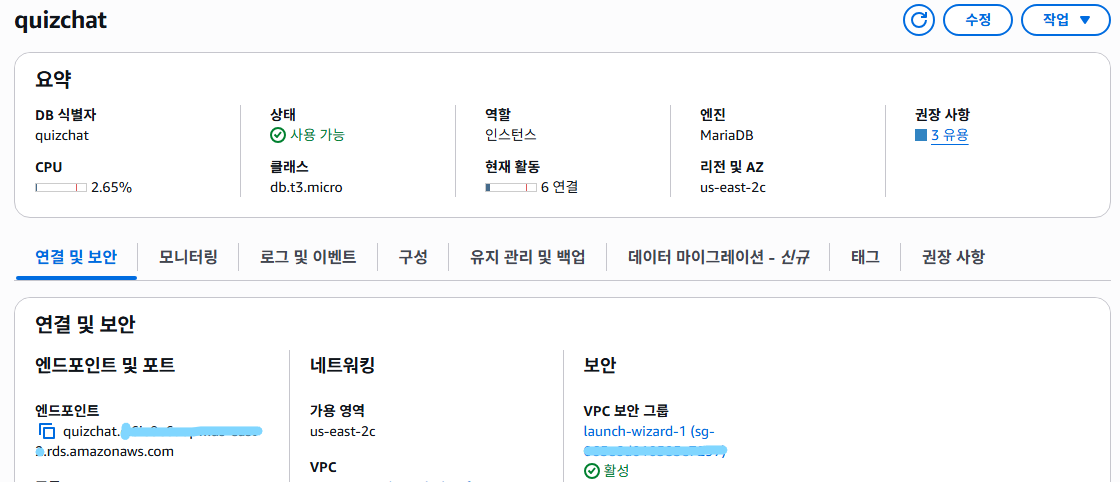Open the 3 유용 recommendations link
1120x482 pixels.
tap(950, 135)
